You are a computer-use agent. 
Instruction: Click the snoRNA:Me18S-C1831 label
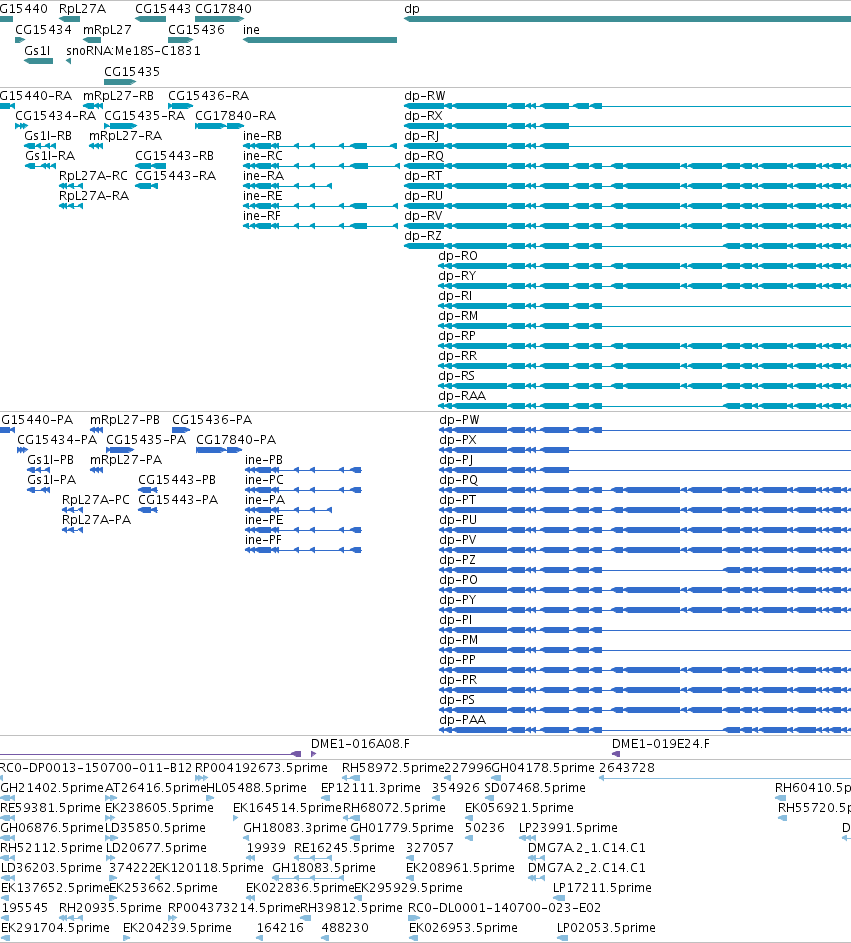(x=133, y=51)
